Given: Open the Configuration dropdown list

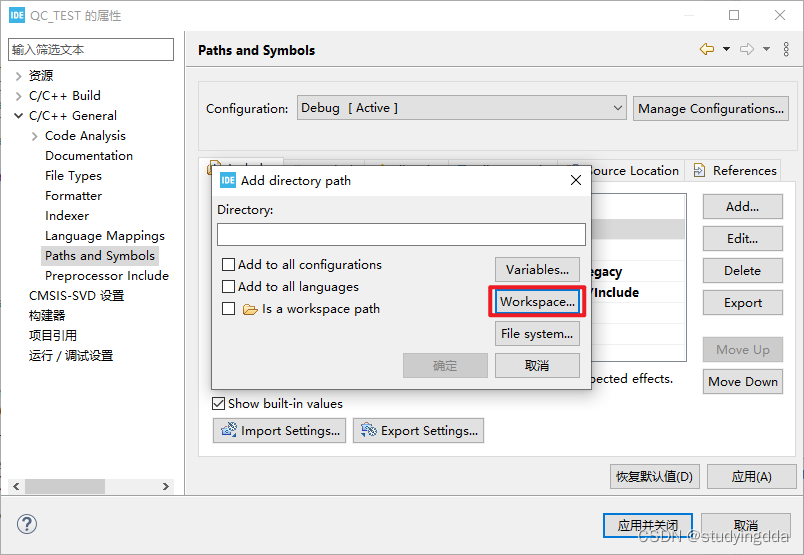Looking at the screenshot, I should pyautogui.click(x=461, y=108).
